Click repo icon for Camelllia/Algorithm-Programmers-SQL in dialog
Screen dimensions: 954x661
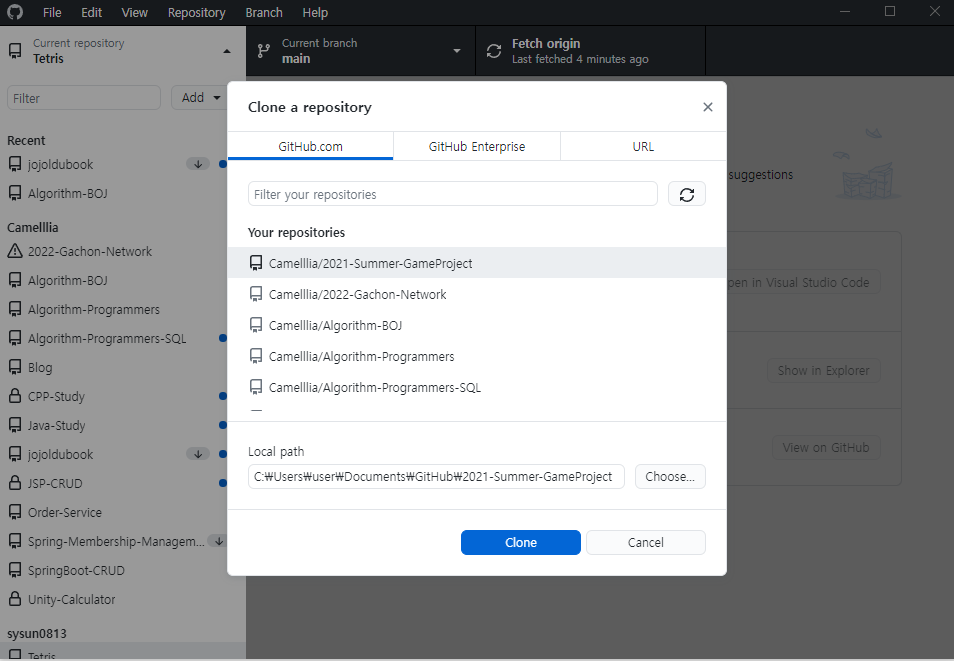pyautogui.click(x=256, y=387)
